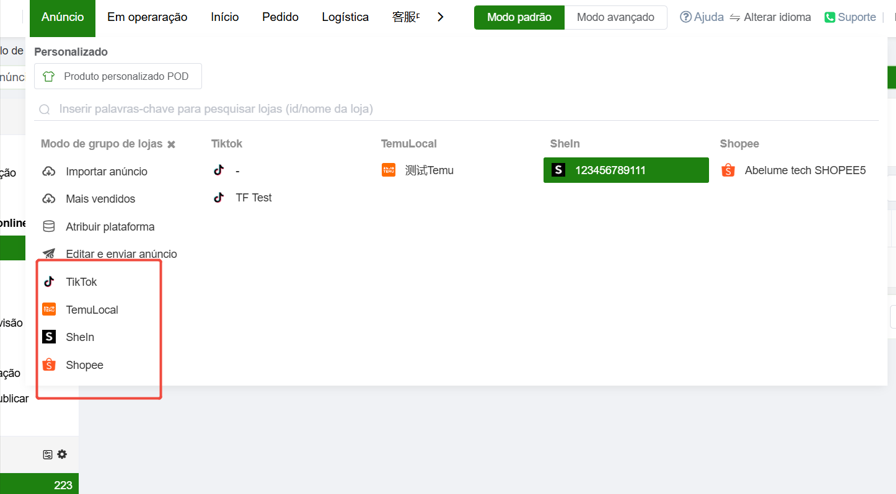Image resolution: width=896 pixels, height=494 pixels.
Task: Focus the store keyword search field
Action: point(400,109)
